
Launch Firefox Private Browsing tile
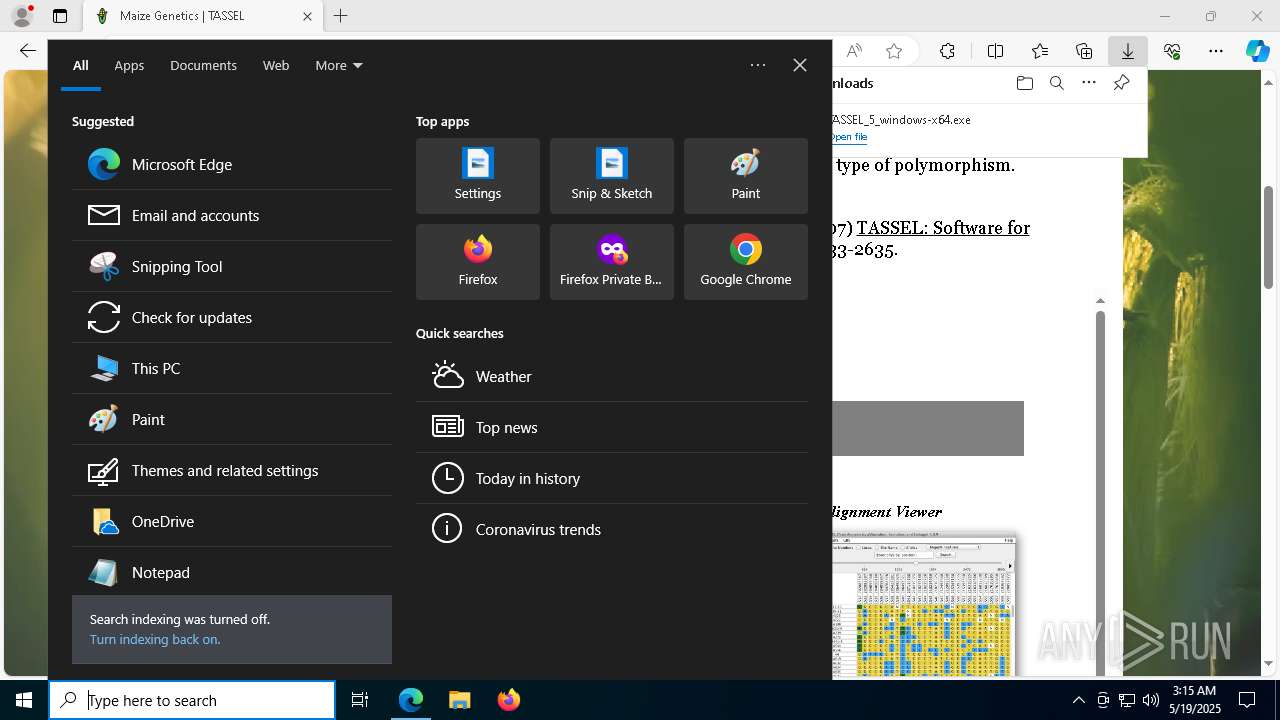(x=612, y=262)
